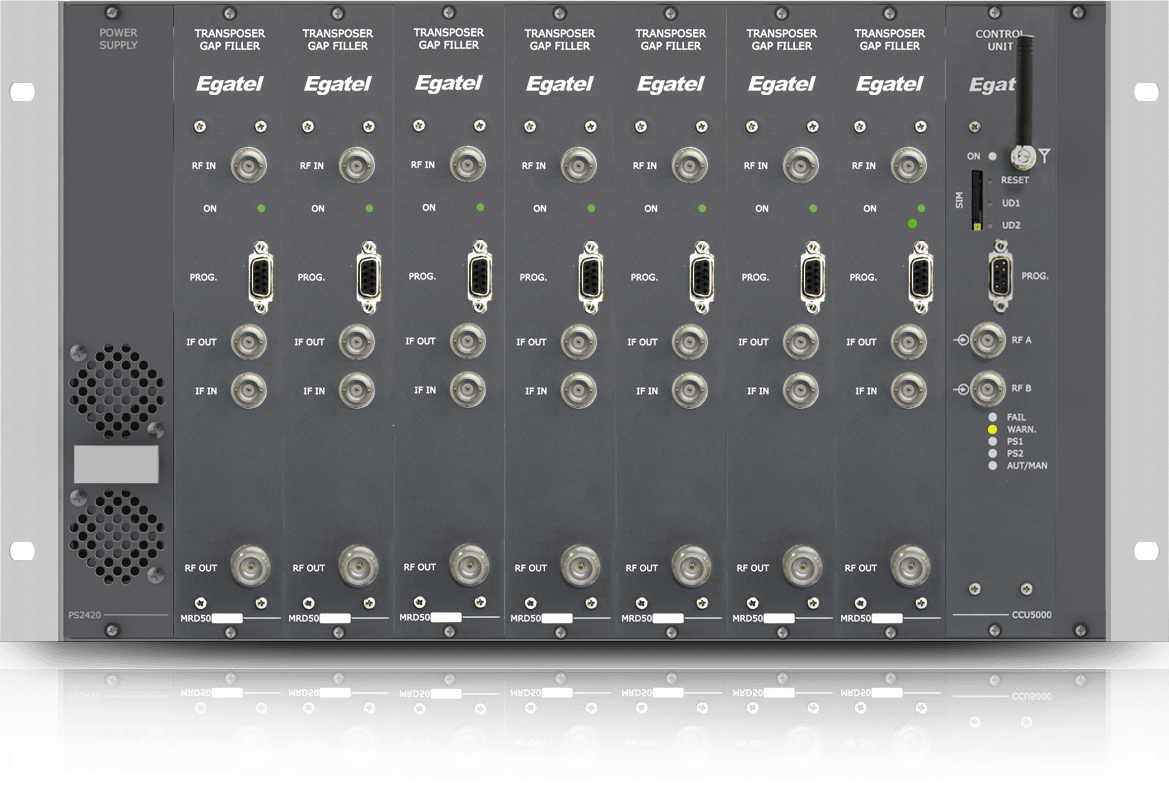Click the Egatel logo on the control unit
Image resolution: width=1169 pixels, height=794 pixels.
992,85
